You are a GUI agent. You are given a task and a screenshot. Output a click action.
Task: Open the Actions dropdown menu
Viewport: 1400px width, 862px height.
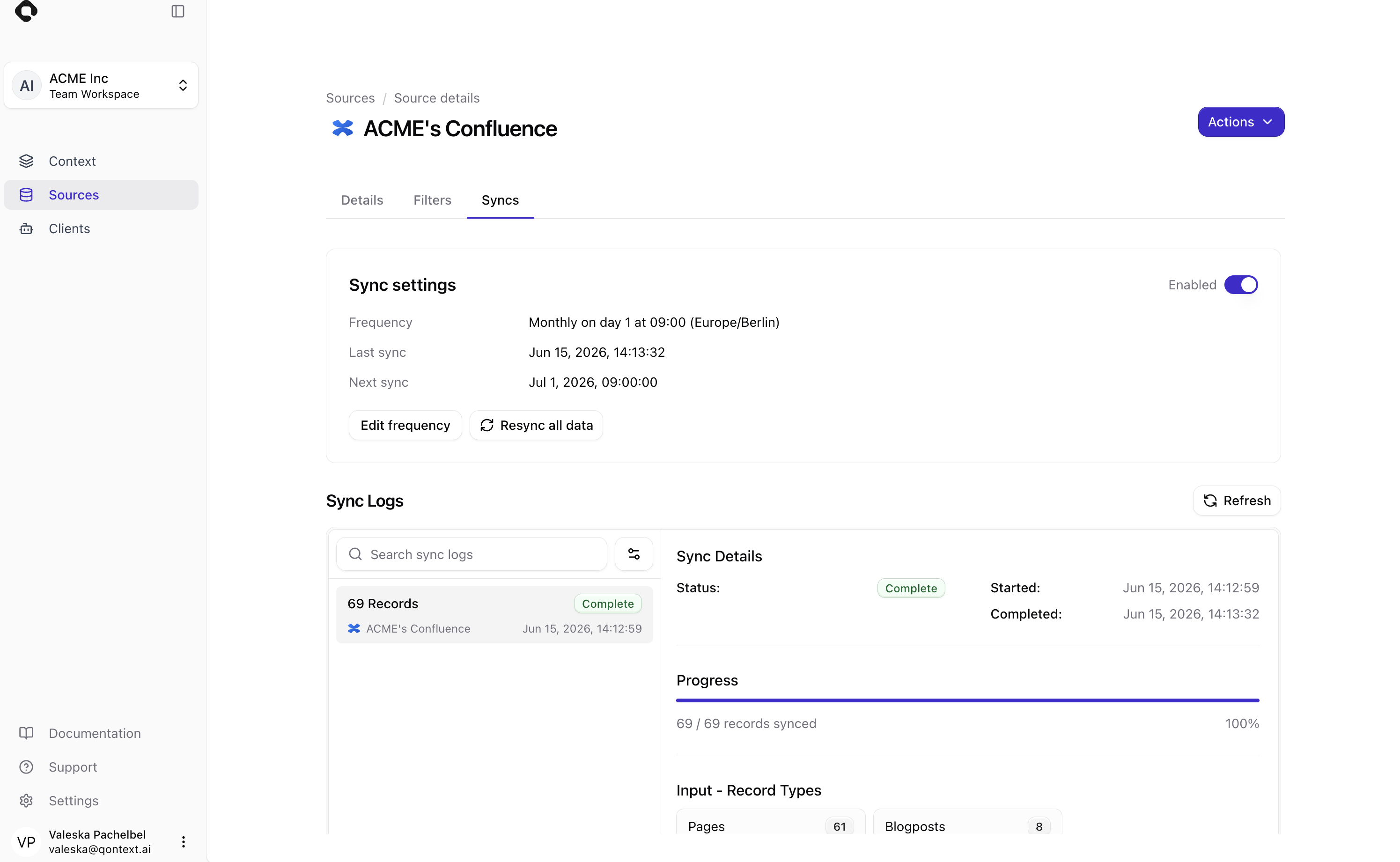point(1241,122)
